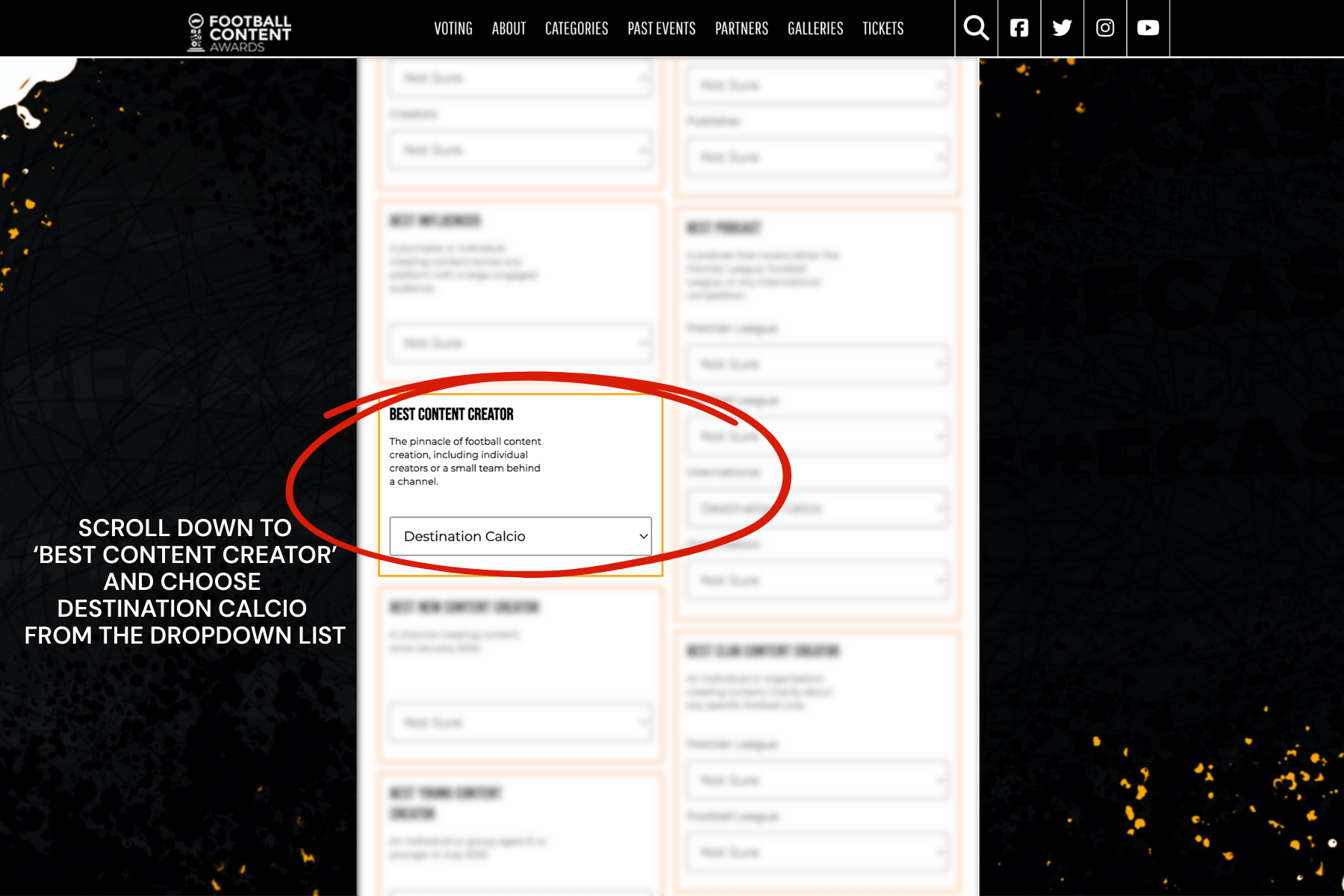The height and width of the screenshot is (896, 1344).
Task: Expand Best Club Content Creator Premier League dropdown
Action: [818, 780]
